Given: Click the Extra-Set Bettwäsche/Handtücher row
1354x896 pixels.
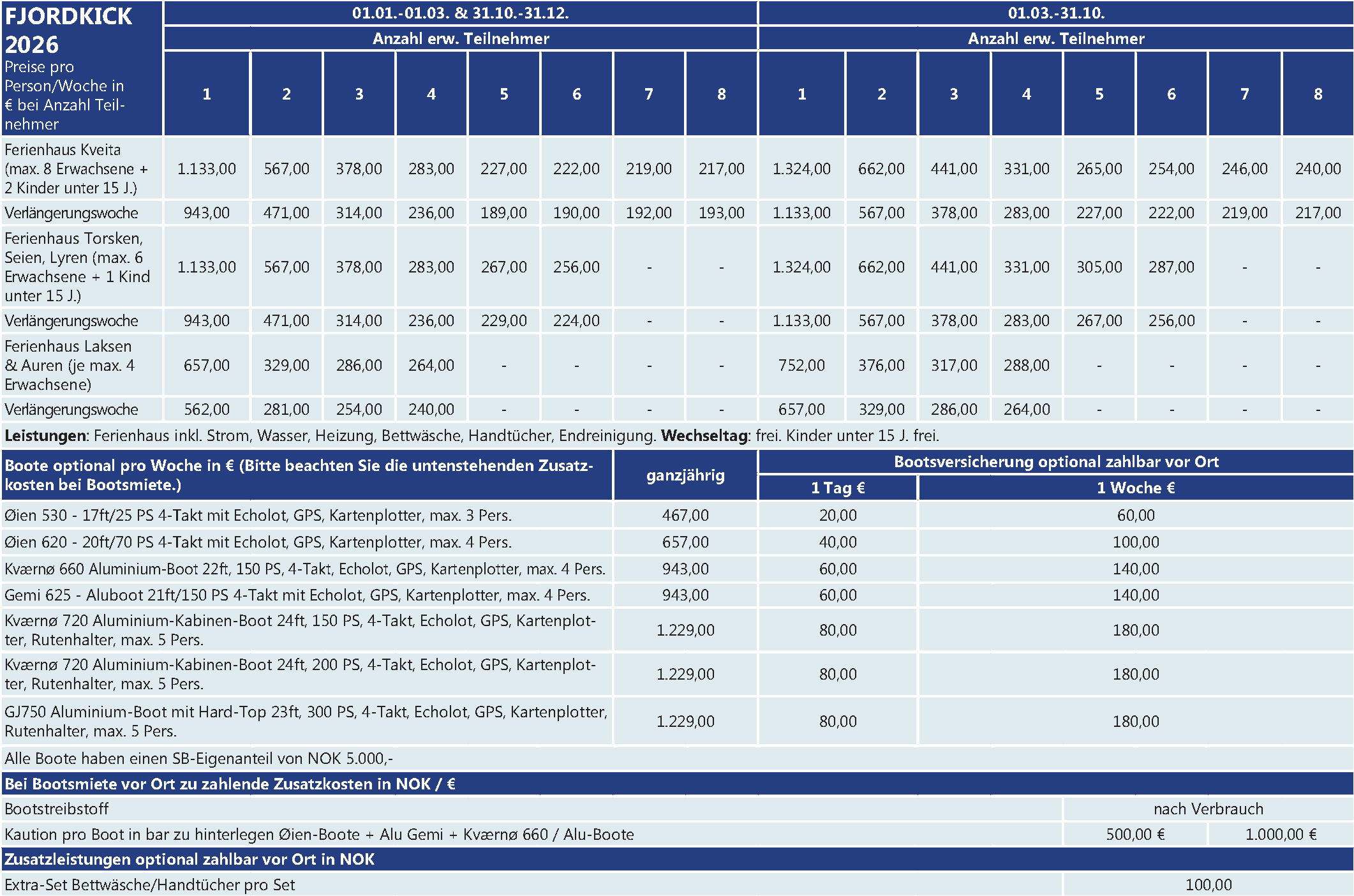Looking at the screenshot, I should (x=150, y=885).
